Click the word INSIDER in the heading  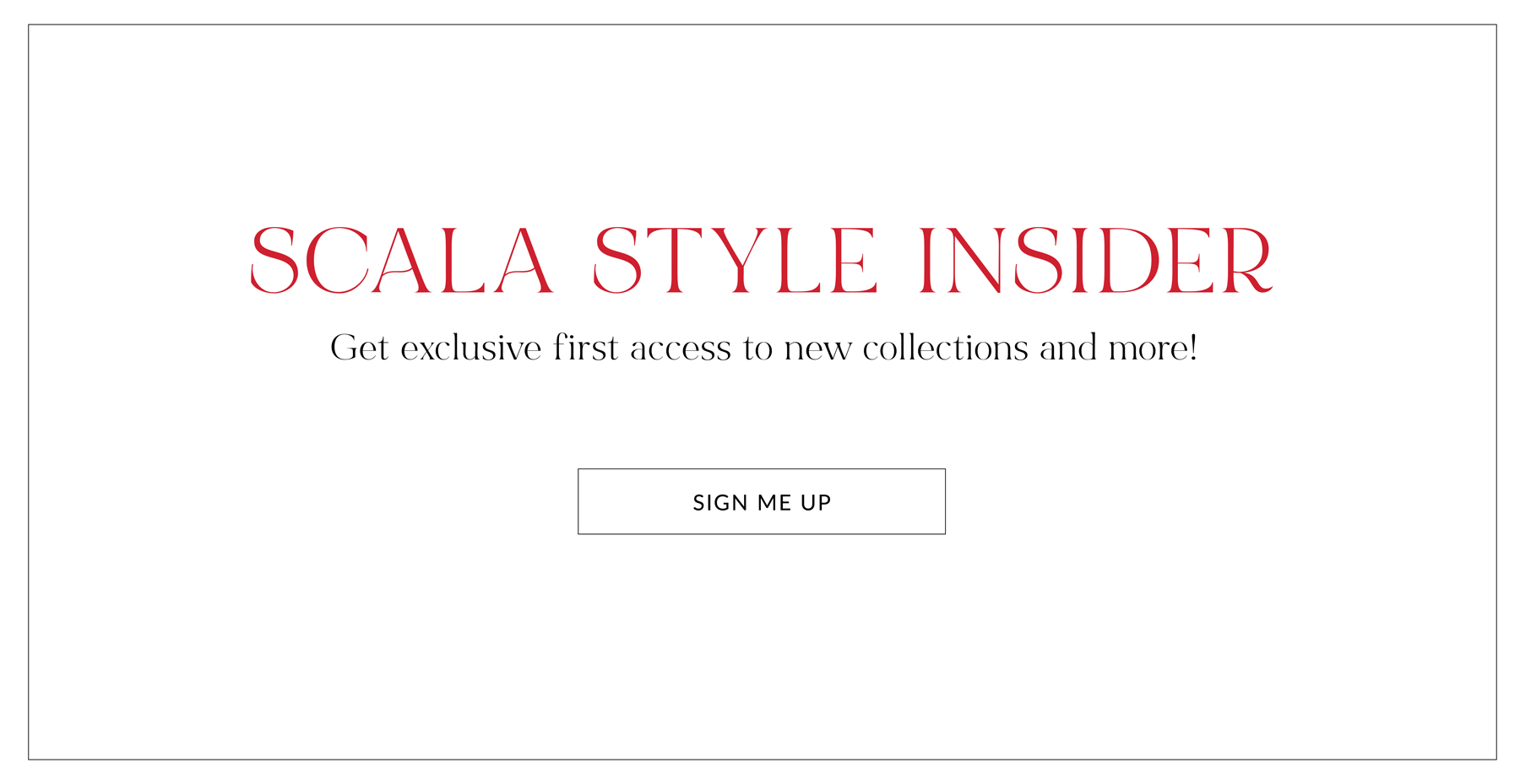coord(1095,260)
